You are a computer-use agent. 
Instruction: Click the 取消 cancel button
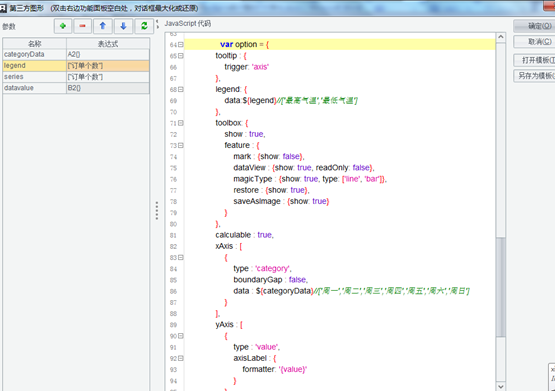(534, 42)
